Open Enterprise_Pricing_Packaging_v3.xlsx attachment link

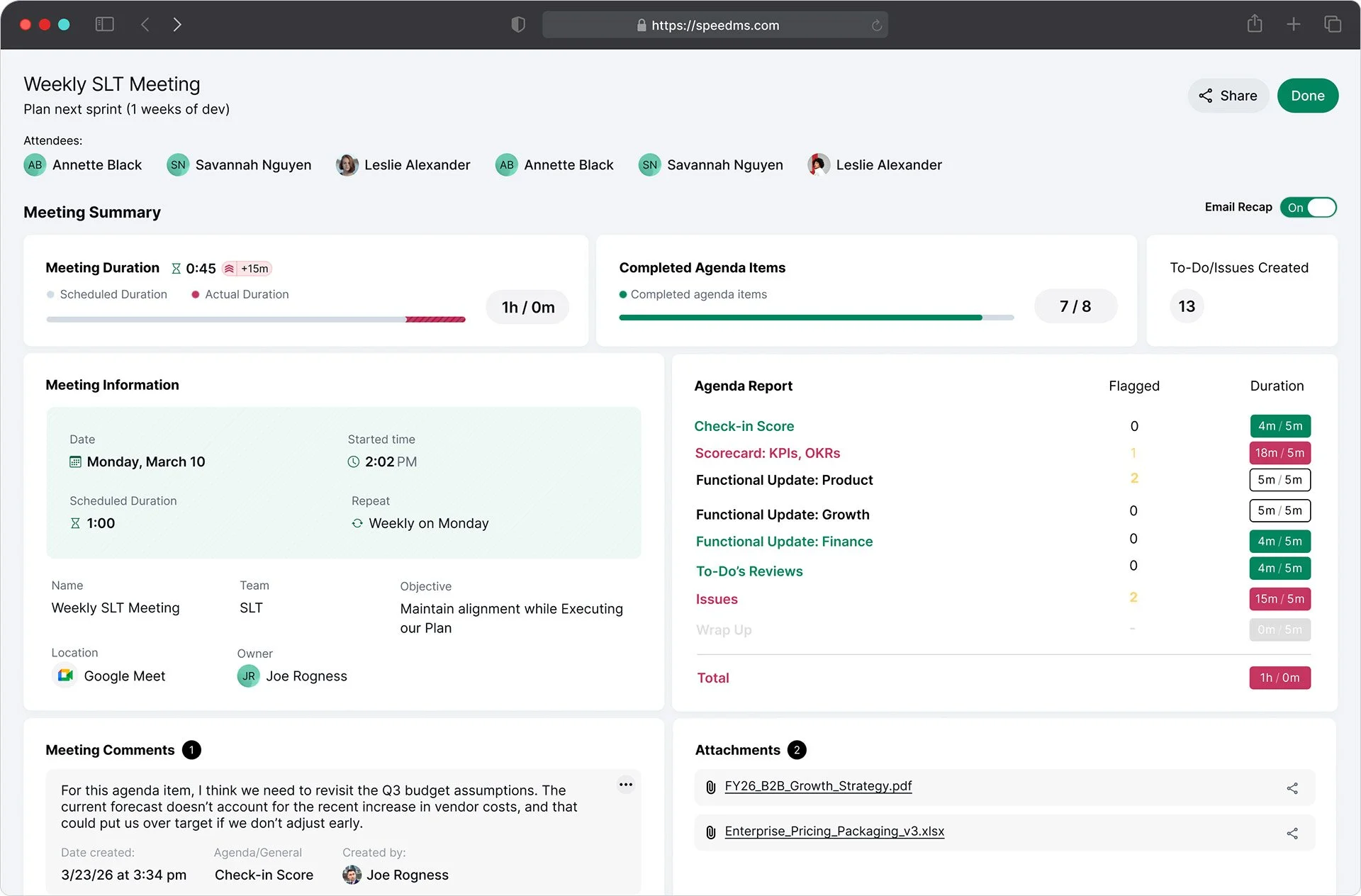834,831
